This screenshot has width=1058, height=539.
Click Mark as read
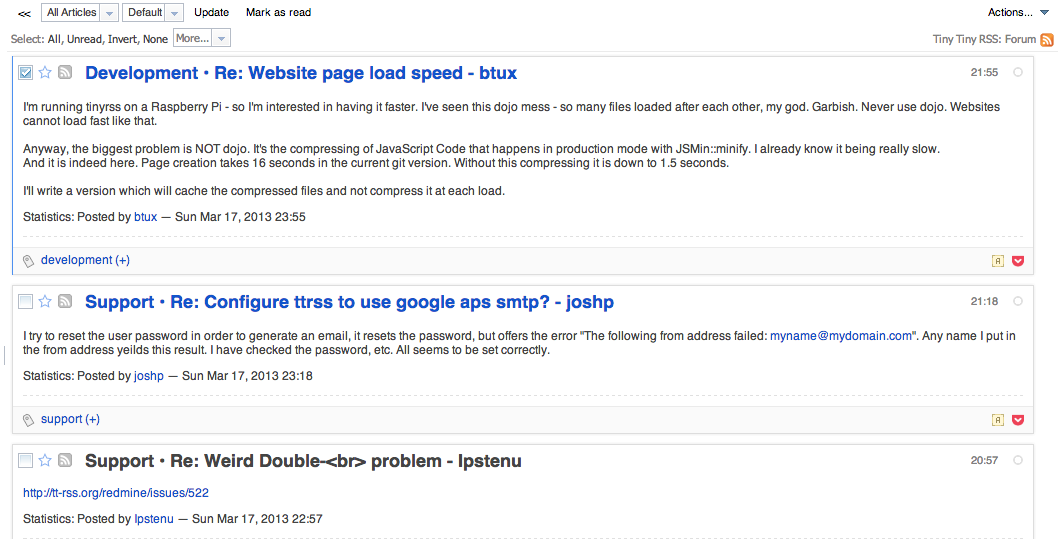pos(278,12)
